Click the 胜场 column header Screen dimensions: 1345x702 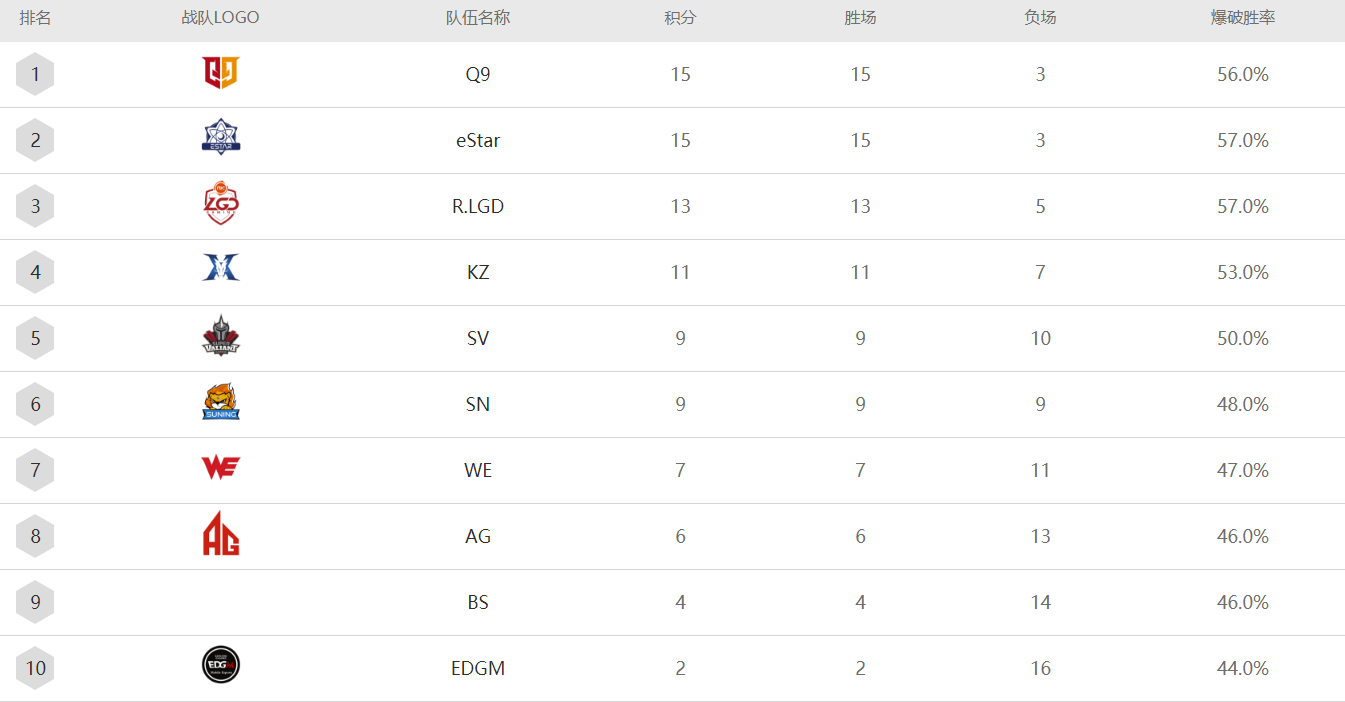point(860,18)
